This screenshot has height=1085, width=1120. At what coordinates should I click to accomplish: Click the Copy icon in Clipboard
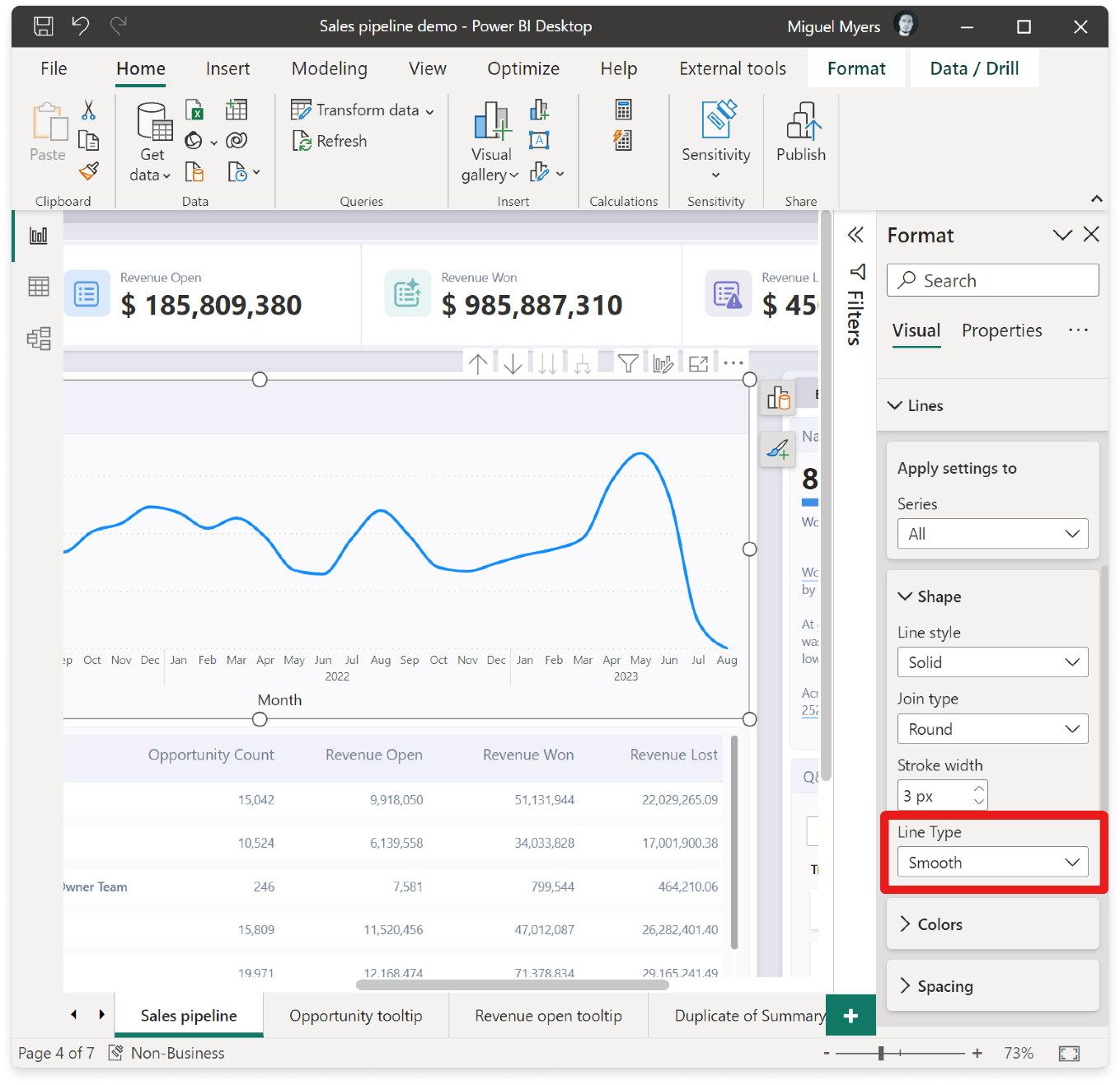88,141
